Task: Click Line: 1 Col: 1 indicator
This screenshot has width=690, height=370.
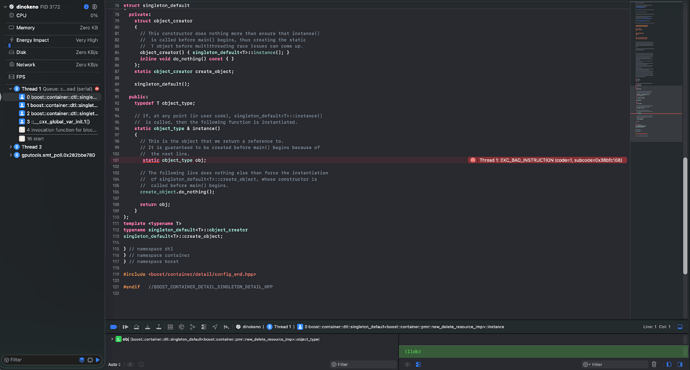Action: (657, 327)
